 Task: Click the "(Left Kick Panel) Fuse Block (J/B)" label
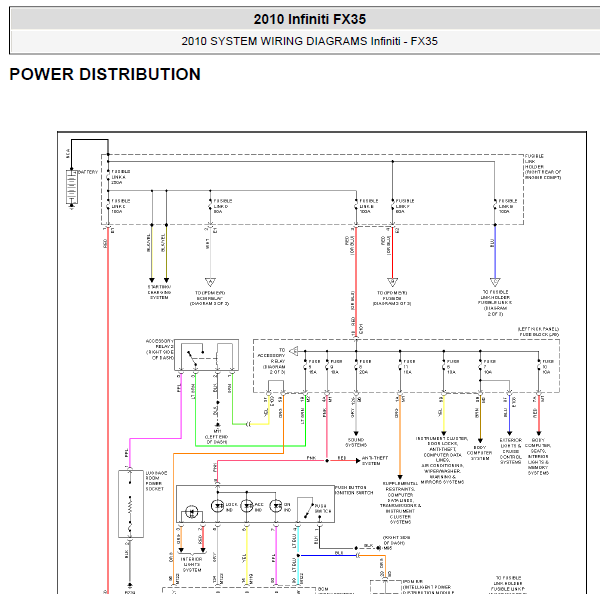tap(538, 331)
